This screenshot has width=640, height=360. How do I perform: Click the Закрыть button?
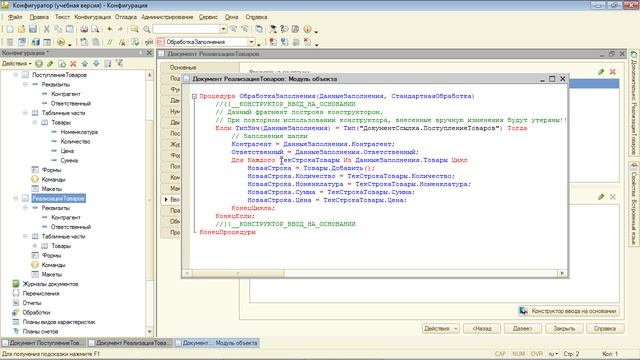point(564,328)
